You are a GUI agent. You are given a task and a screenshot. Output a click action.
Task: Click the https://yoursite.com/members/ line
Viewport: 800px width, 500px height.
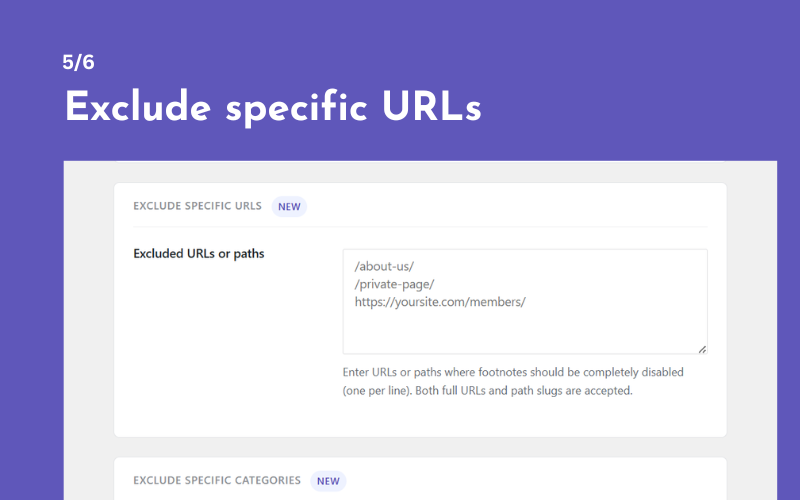point(440,302)
